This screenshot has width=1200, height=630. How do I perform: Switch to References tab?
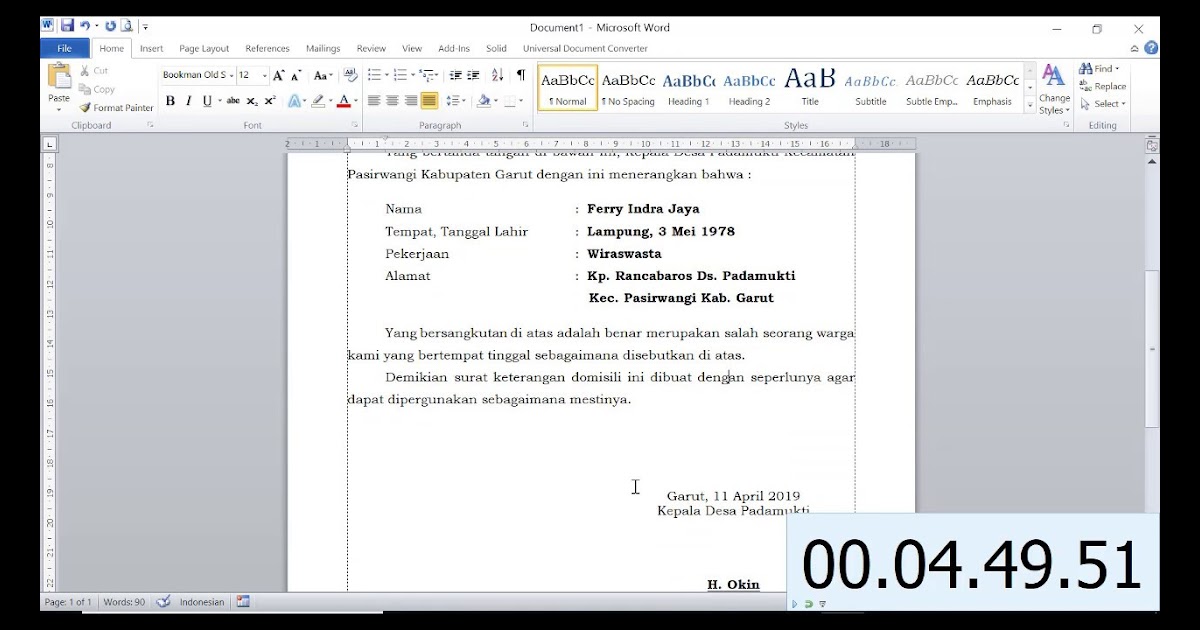(x=267, y=48)
